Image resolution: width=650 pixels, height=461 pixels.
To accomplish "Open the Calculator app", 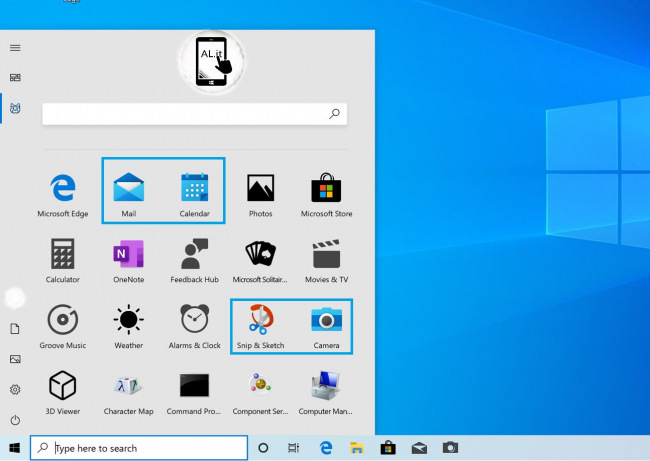I will (63, 261).
